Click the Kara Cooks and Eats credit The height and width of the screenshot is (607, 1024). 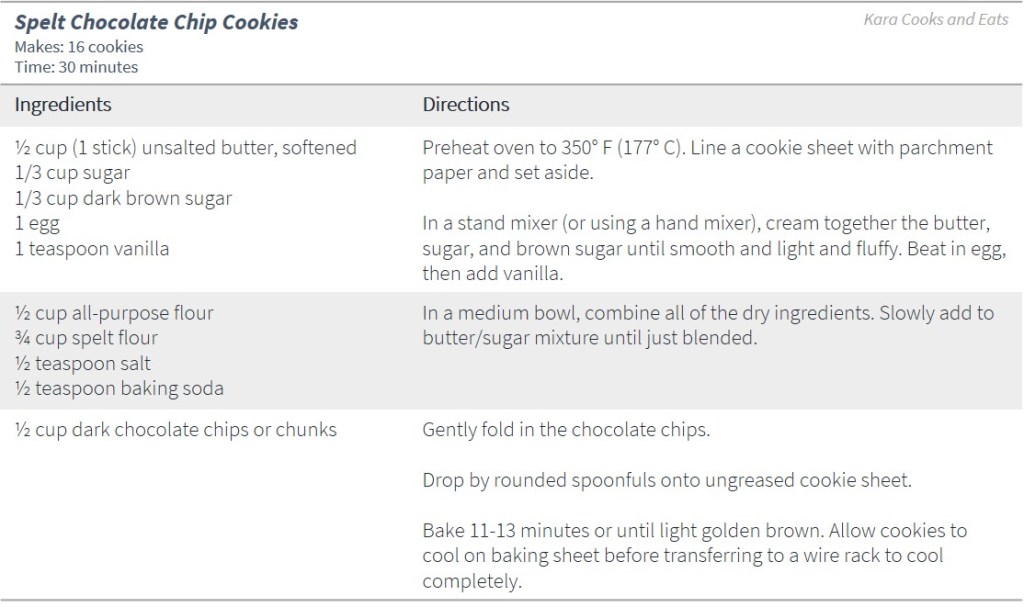coord(936,20)
